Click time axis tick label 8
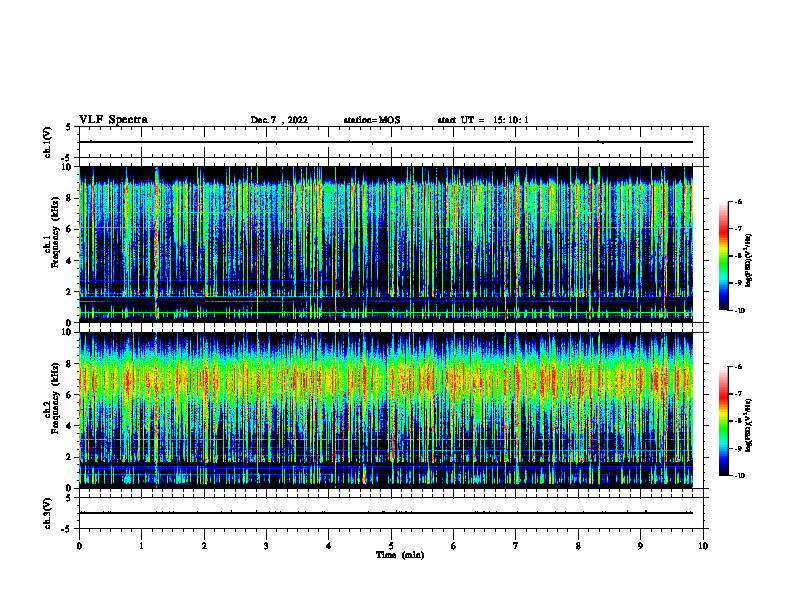Viewport: 792px width, 612px height. pyautogui.click(x=578, y=546)
